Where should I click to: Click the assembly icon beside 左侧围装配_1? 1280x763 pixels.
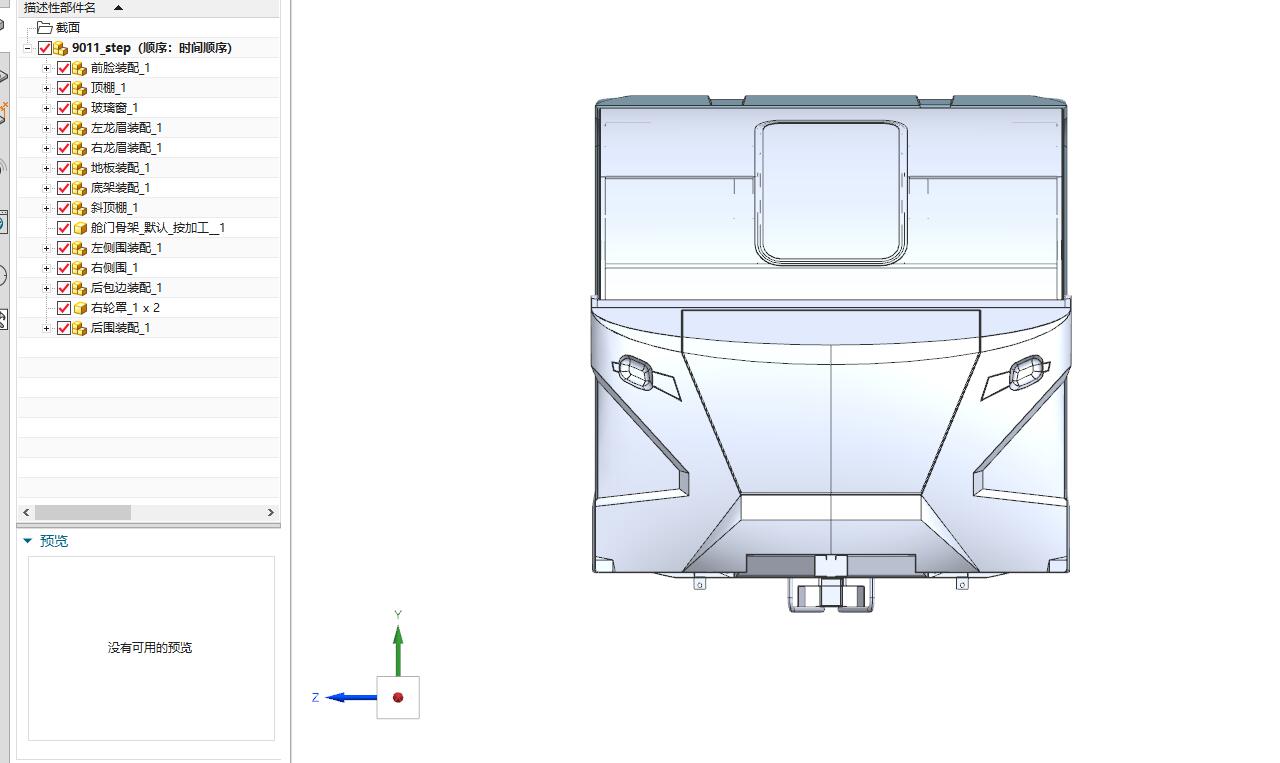pos(80,248)
